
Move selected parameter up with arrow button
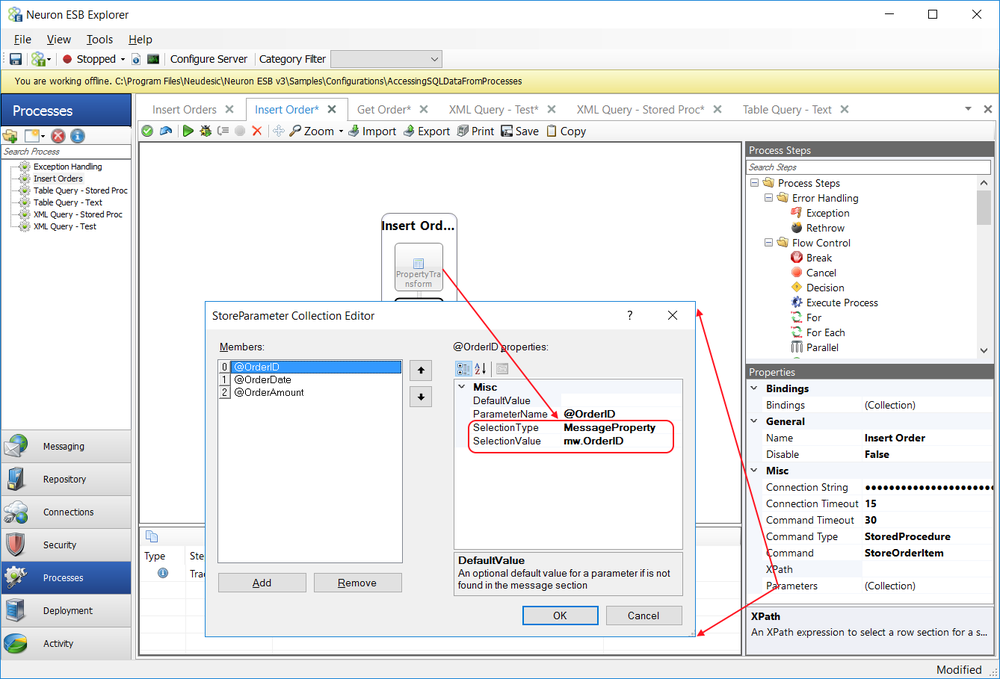click(x=421, y=370)
